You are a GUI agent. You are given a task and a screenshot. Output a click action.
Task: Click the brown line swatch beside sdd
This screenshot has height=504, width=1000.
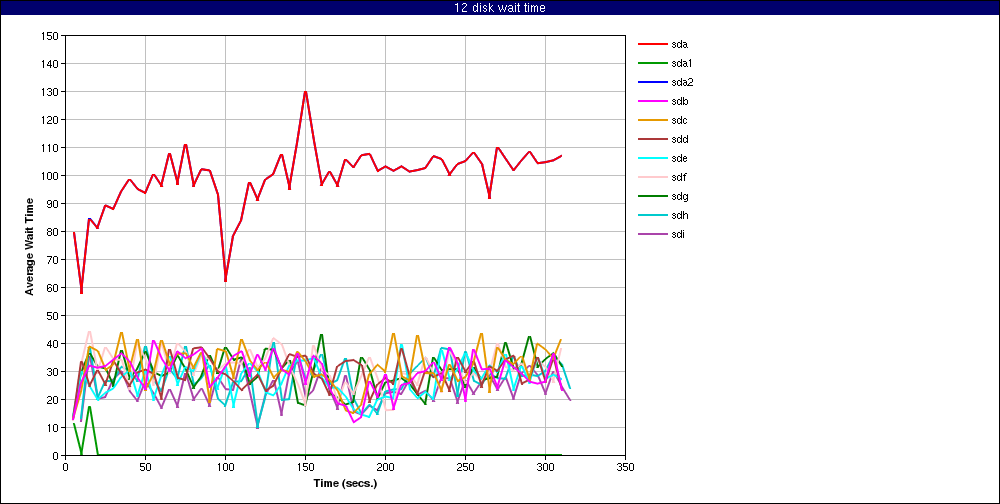pyautogui.click(x=651, y=139)
